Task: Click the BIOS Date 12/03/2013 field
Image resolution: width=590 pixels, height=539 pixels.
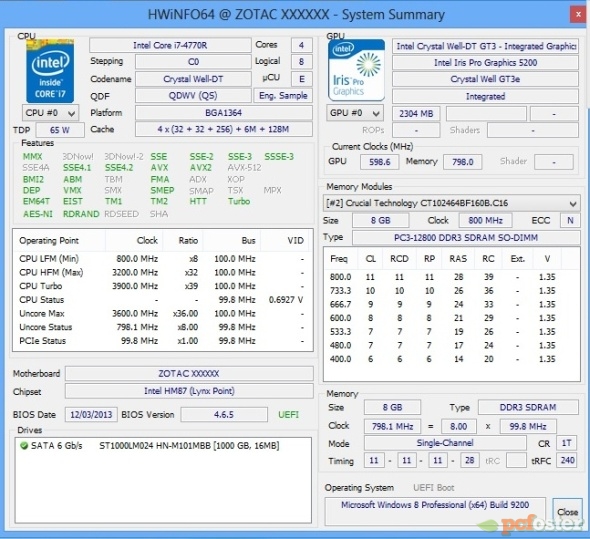Action: click(91, 415)
